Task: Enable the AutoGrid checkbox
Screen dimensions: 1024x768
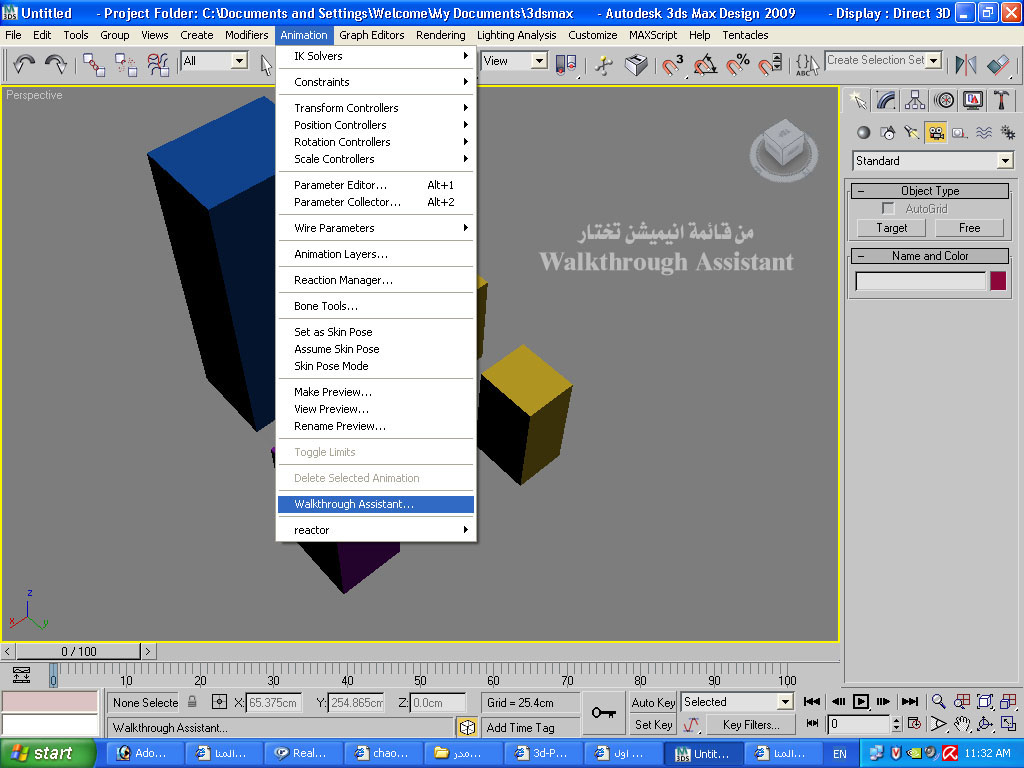Action: click(x=888, y=208)
